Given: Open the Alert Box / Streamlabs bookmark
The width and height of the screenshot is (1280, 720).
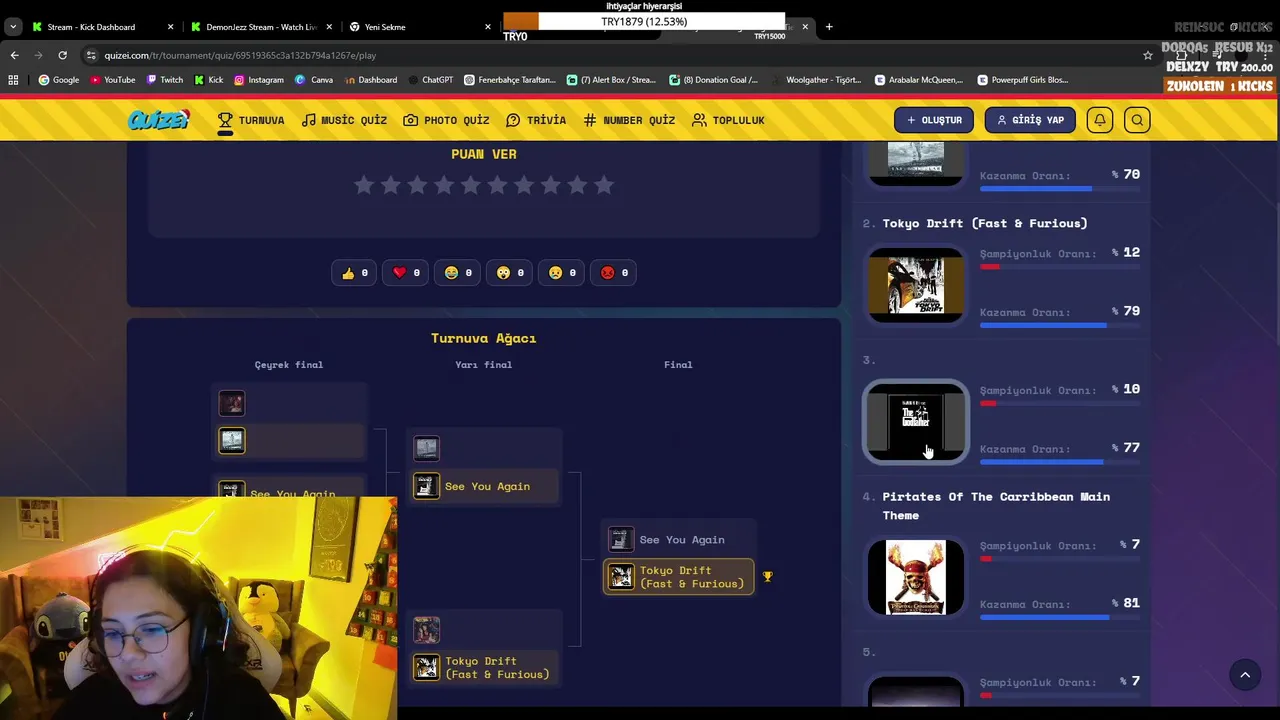Looking at the screenshot, I should pos(611,80).
